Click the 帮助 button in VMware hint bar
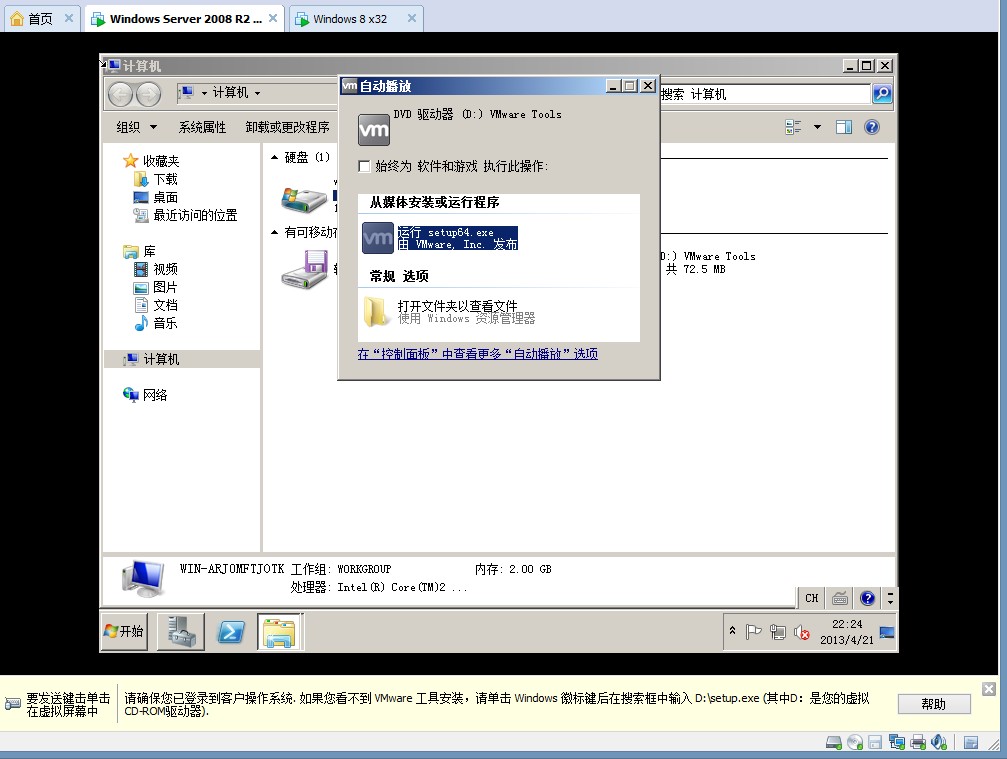Screen dimensions: 1007x759 coord(934,704)
